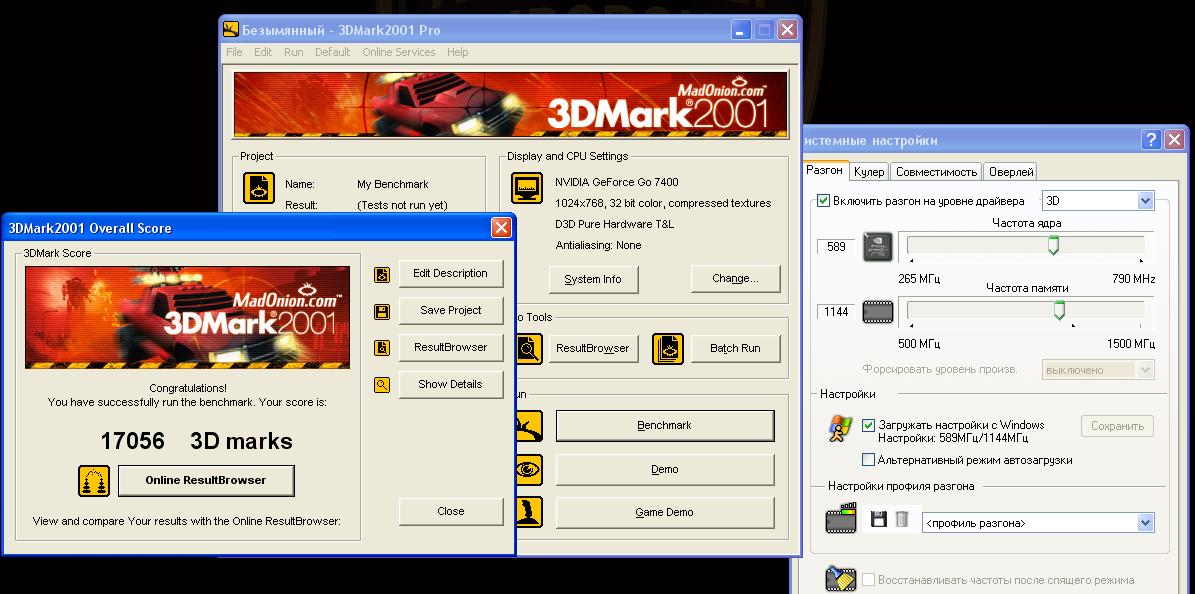Screen dimensions: 1195x594
Task: Click the 3DMark title bar app icon
Action: tap(230, 30)
